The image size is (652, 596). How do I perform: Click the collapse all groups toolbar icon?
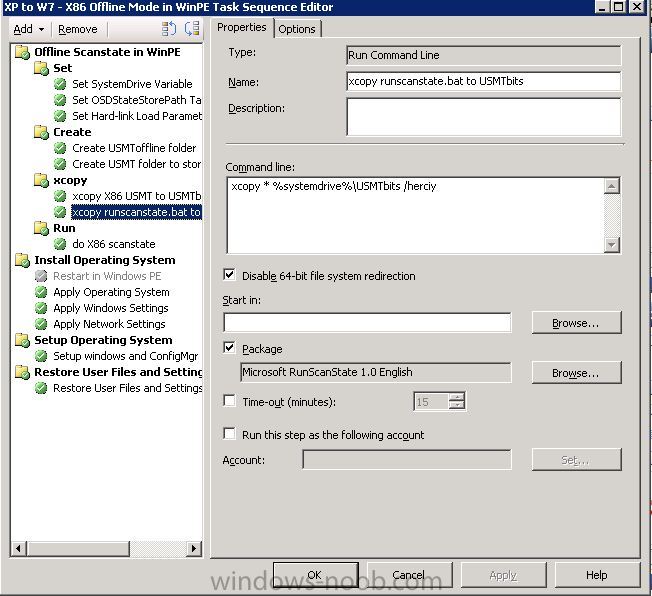(x=192, y=29)
